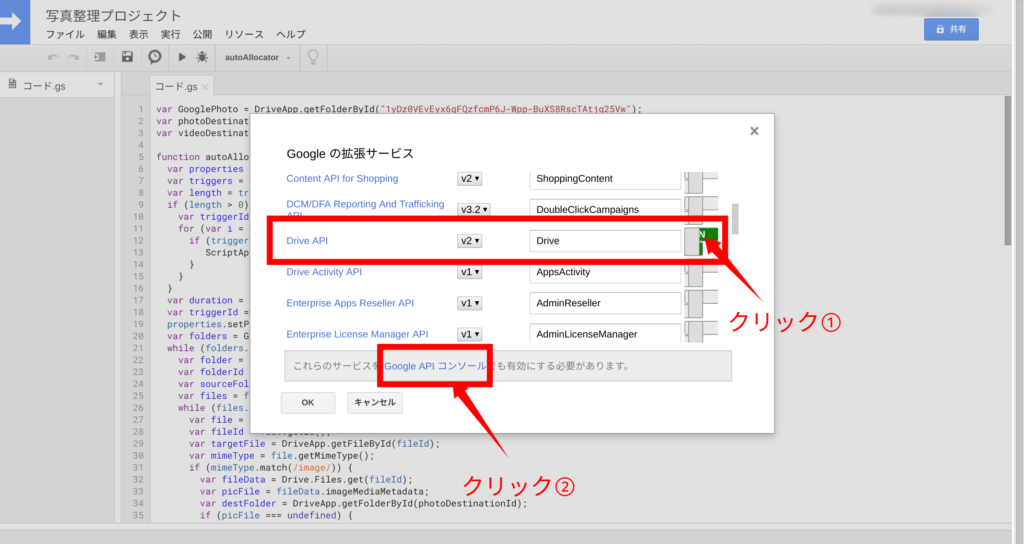Open the Enterprise License Manager API link
Image resolution: width=1024 pixels, height=544 pixels.
tap(357, 334)
